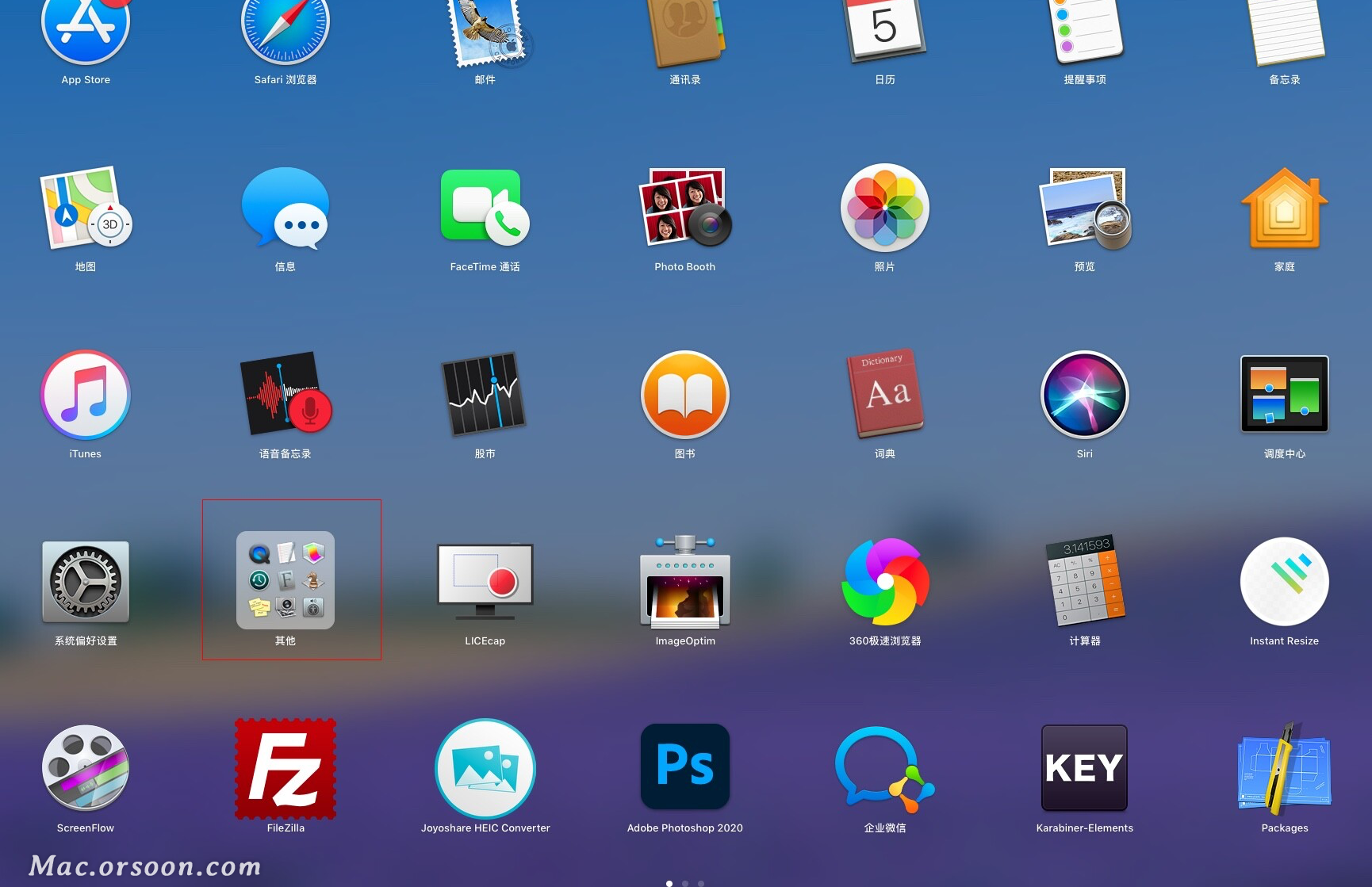The height and width of the screenshot is (887, 1372).
Task: Open iTunes app
Action: 86,395
